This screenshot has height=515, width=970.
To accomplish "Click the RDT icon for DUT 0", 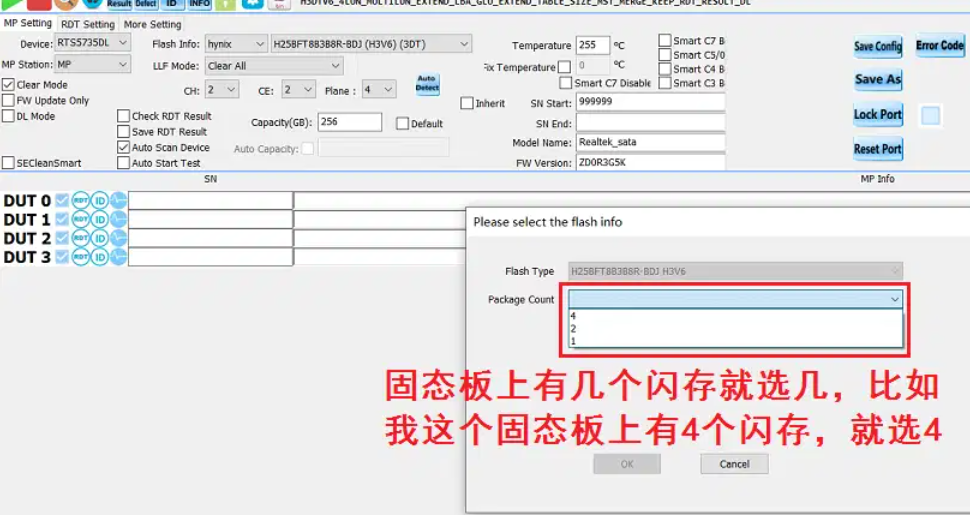I will [x=80, y=201].
